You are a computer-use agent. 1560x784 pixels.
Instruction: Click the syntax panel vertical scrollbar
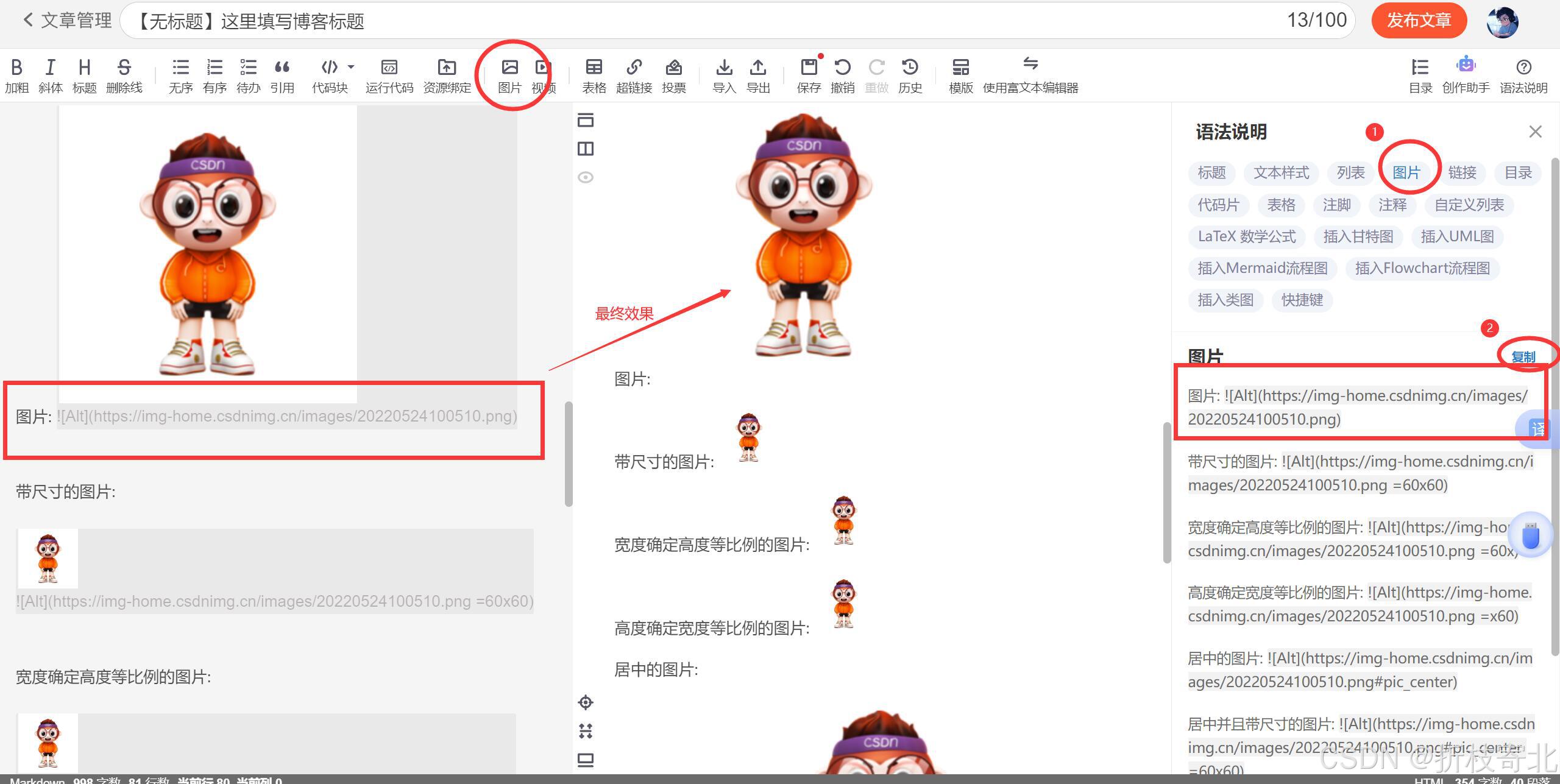[x=1555, y=407]
